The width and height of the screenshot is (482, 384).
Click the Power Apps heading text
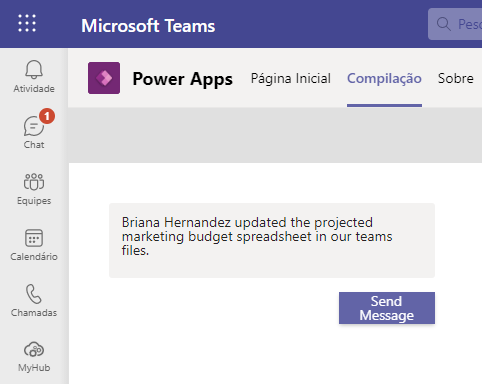click(183, 79)
